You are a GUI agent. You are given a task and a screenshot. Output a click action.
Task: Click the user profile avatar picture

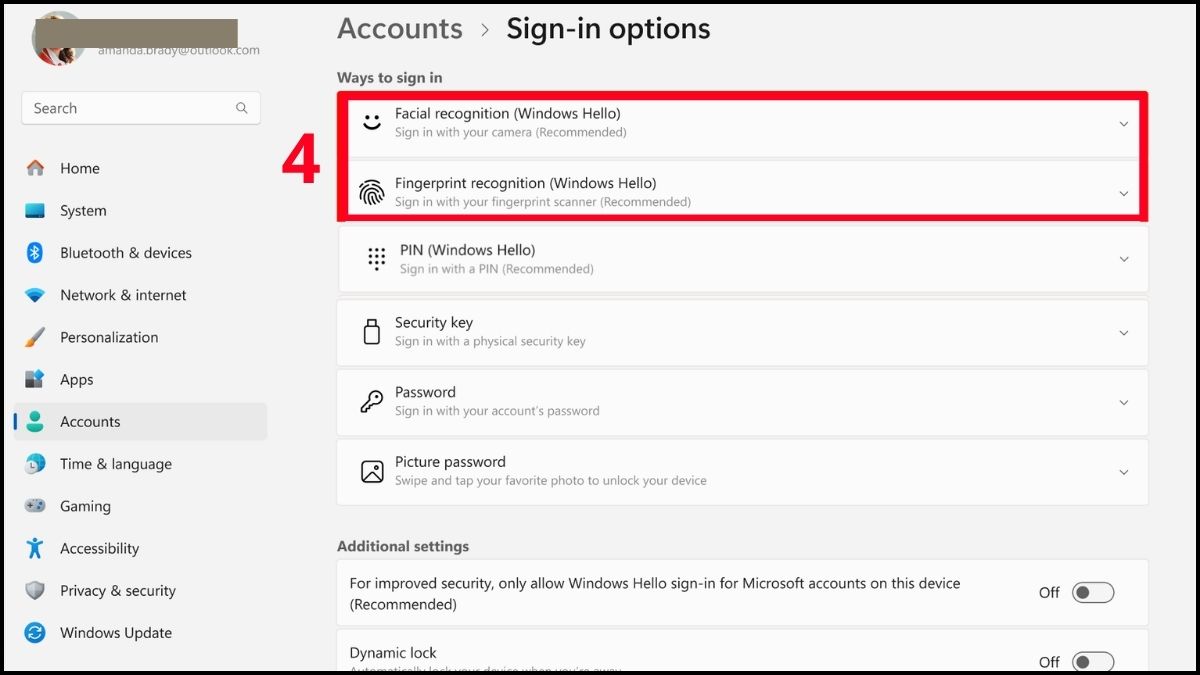click(x=58, y=40)
